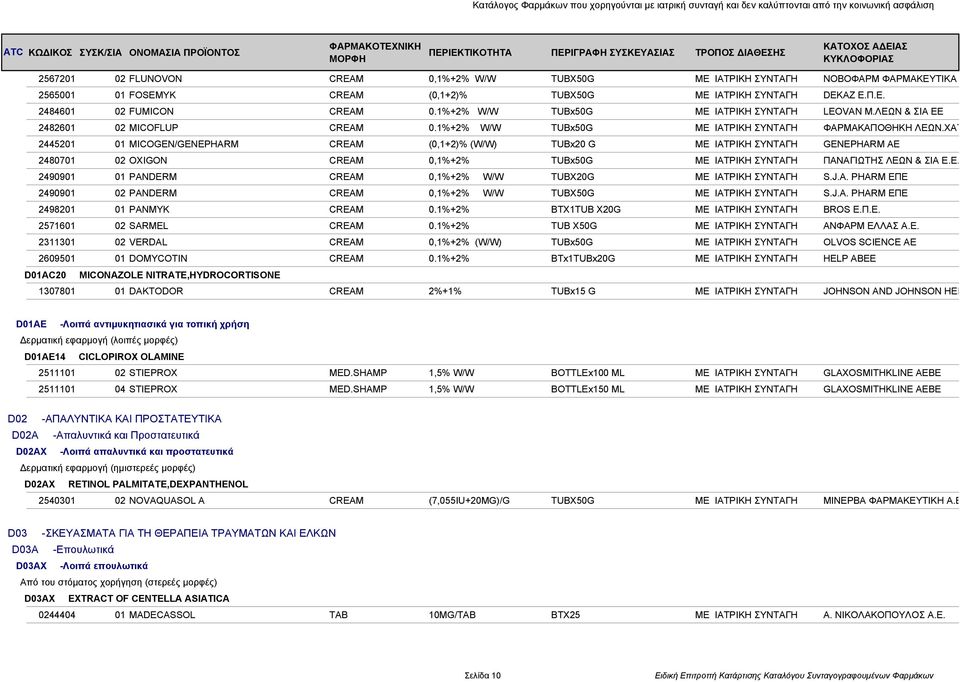Select product name PANMYK
960x682 pixels.
tap(149, 209)
